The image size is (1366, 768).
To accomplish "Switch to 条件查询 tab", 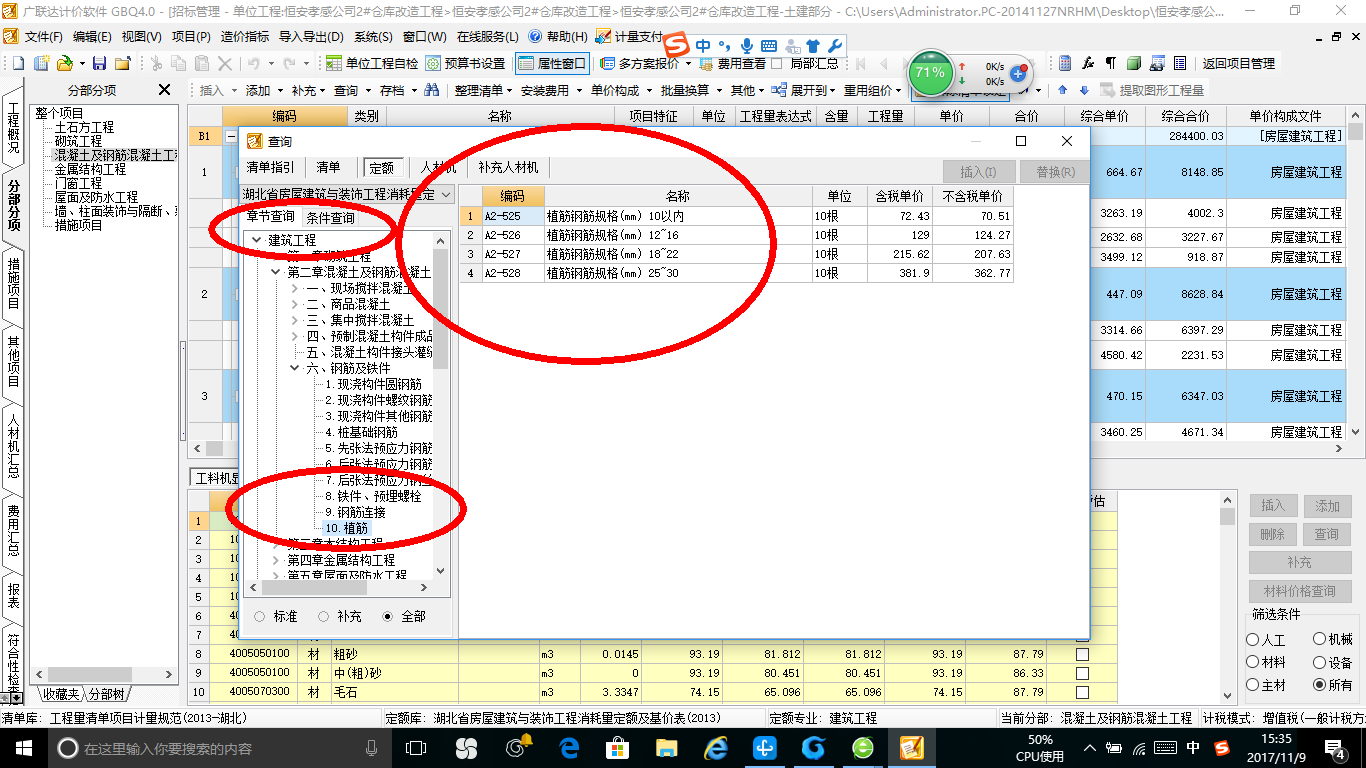I will [x=330, y=217].
